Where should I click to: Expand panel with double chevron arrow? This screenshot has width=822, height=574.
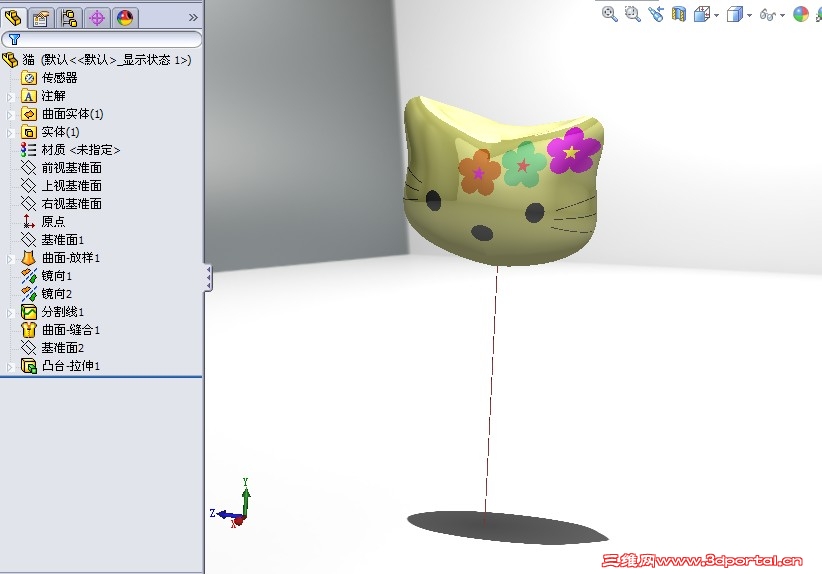193,18
